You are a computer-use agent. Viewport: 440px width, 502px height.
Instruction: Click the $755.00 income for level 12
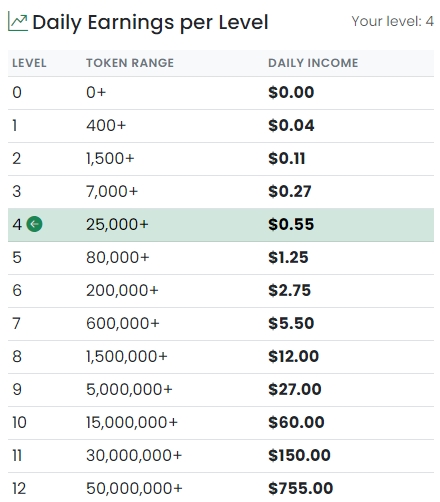tap(301, 488)
